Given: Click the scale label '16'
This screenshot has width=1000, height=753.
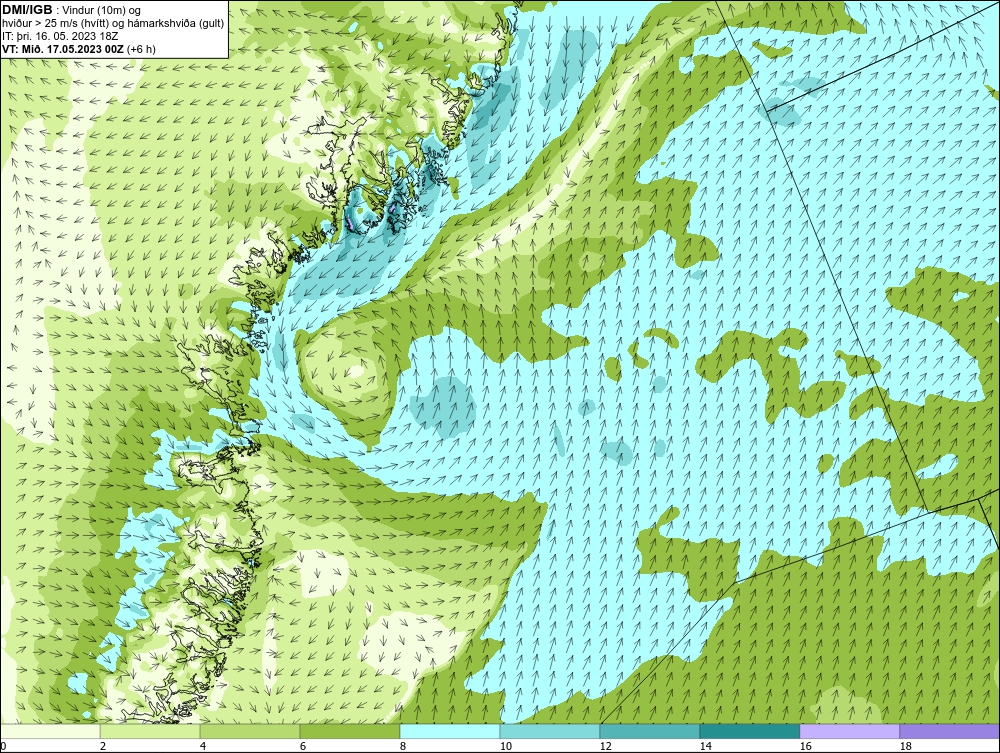Looking at the screenshot, I should pyautogui.click(x=805, y=746).
